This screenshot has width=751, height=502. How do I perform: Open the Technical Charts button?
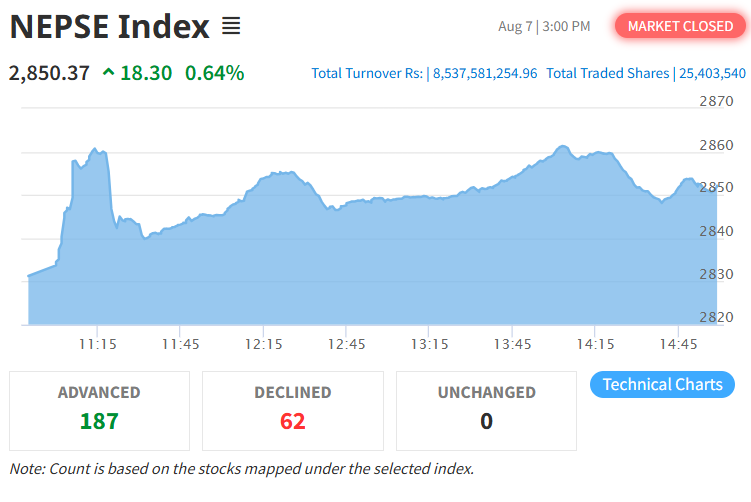coord(662,384)
